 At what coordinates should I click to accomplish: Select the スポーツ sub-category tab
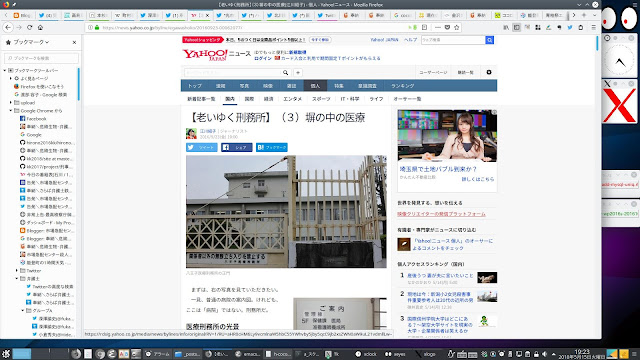tap(321, 99)
